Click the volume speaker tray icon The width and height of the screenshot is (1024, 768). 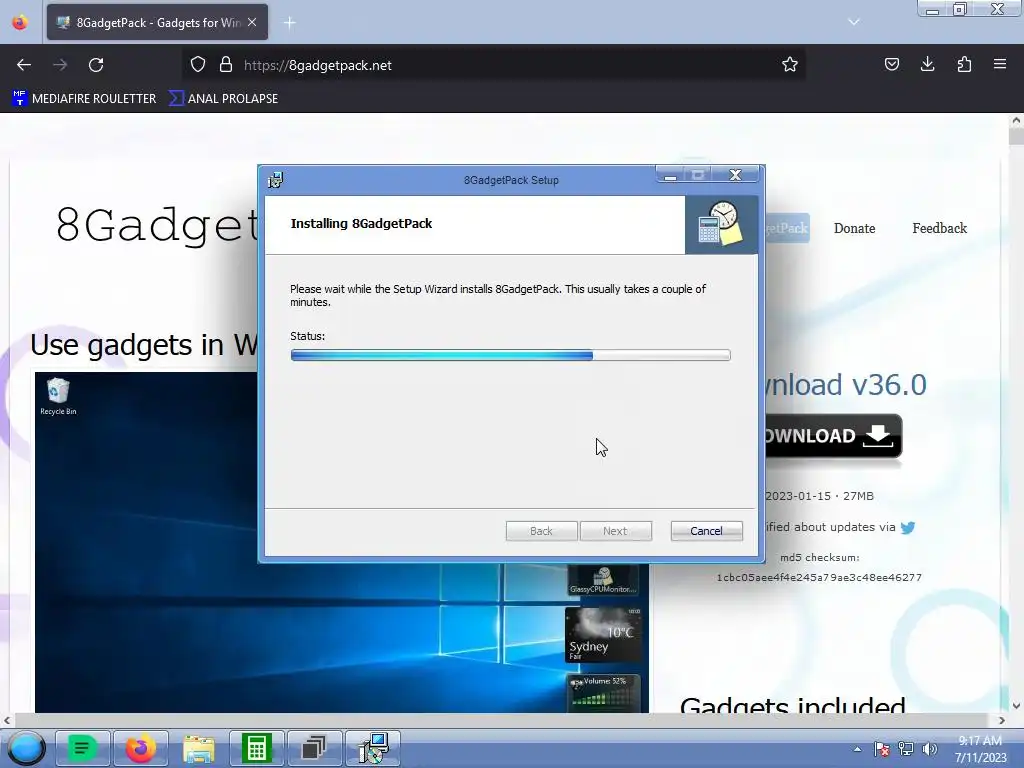point(929,749)
